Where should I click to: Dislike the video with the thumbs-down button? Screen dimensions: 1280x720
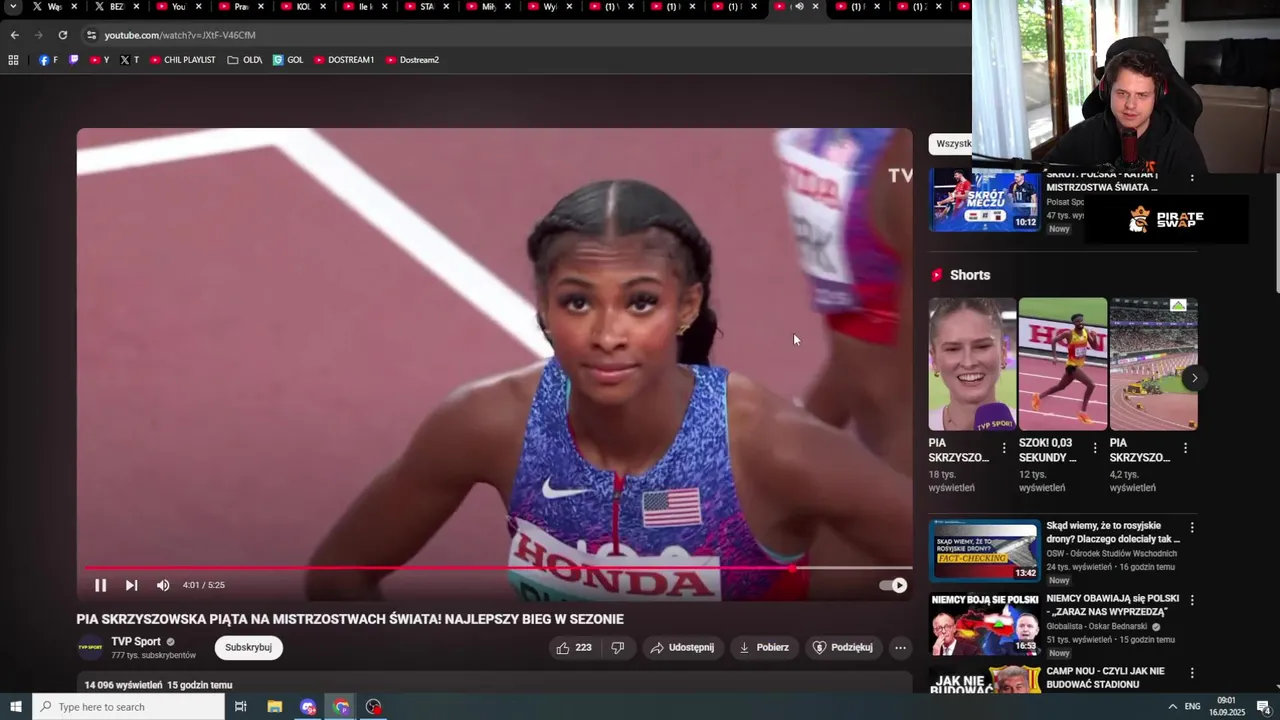tap(618, 648)
